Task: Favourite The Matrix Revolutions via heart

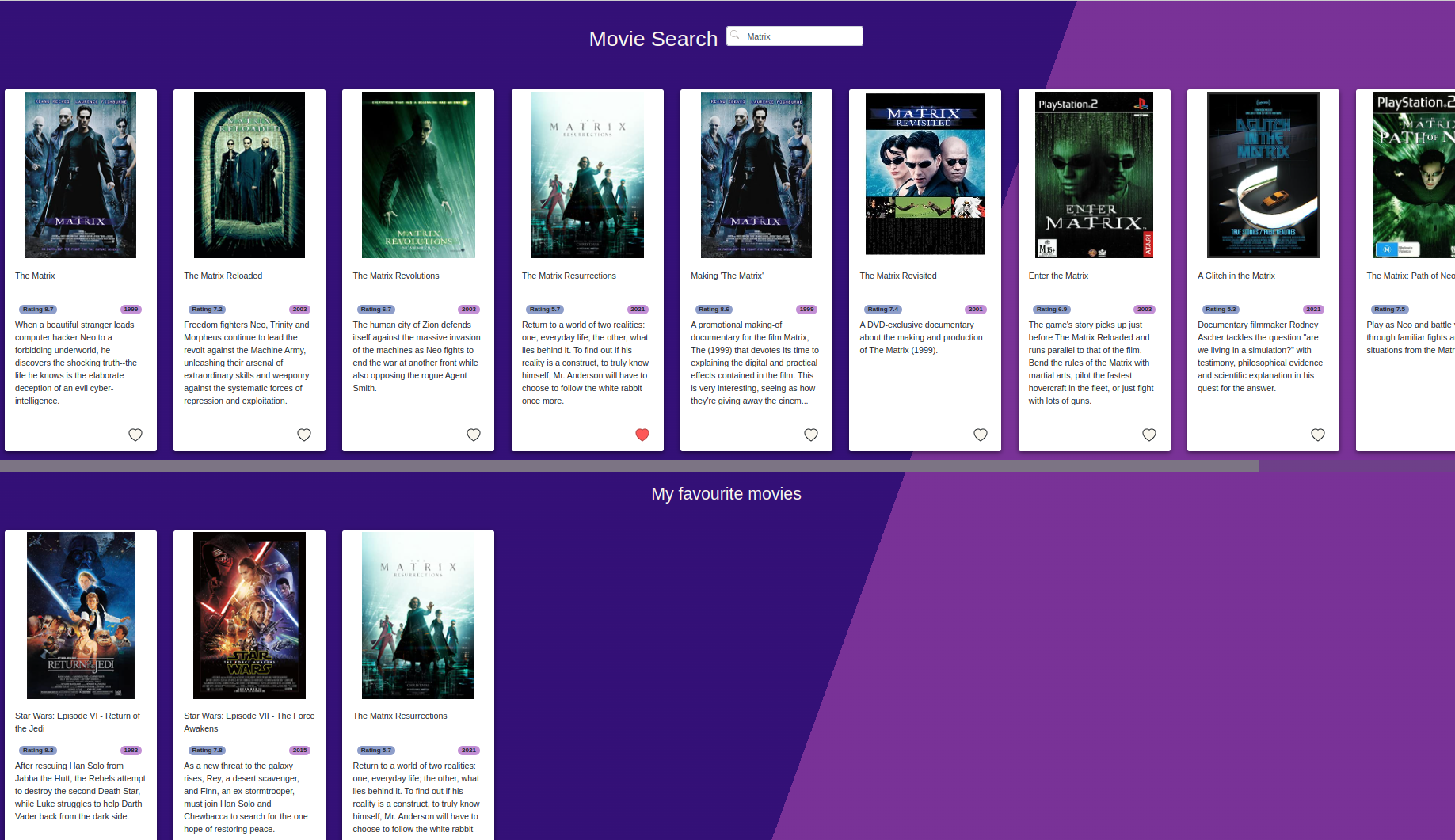Action: 474,435
